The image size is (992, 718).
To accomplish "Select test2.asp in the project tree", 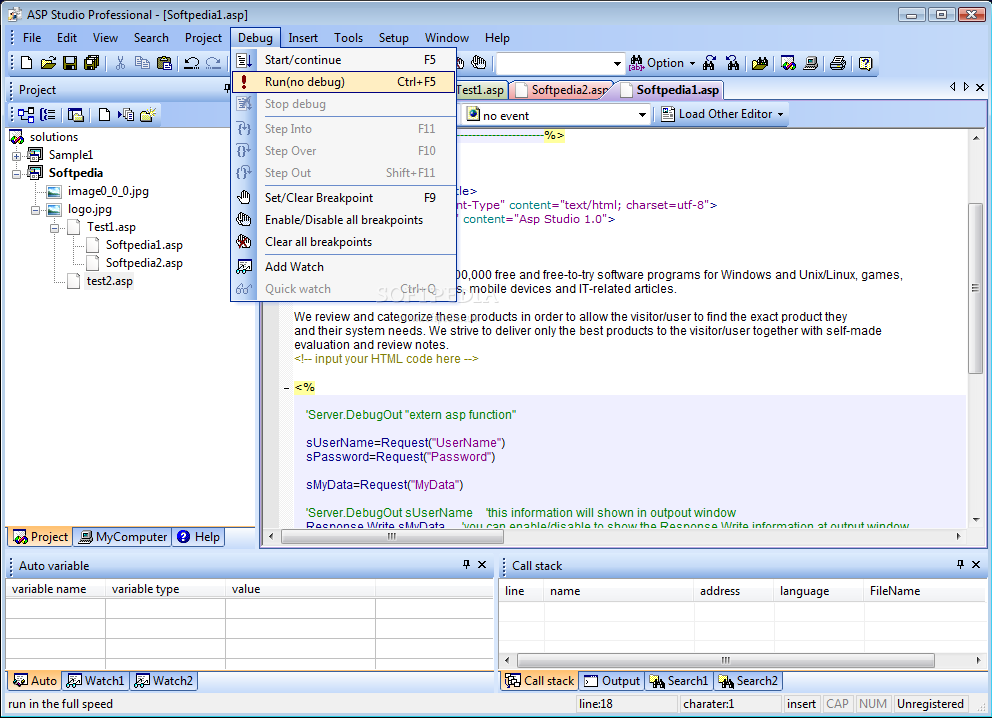I will click(109, 282).
